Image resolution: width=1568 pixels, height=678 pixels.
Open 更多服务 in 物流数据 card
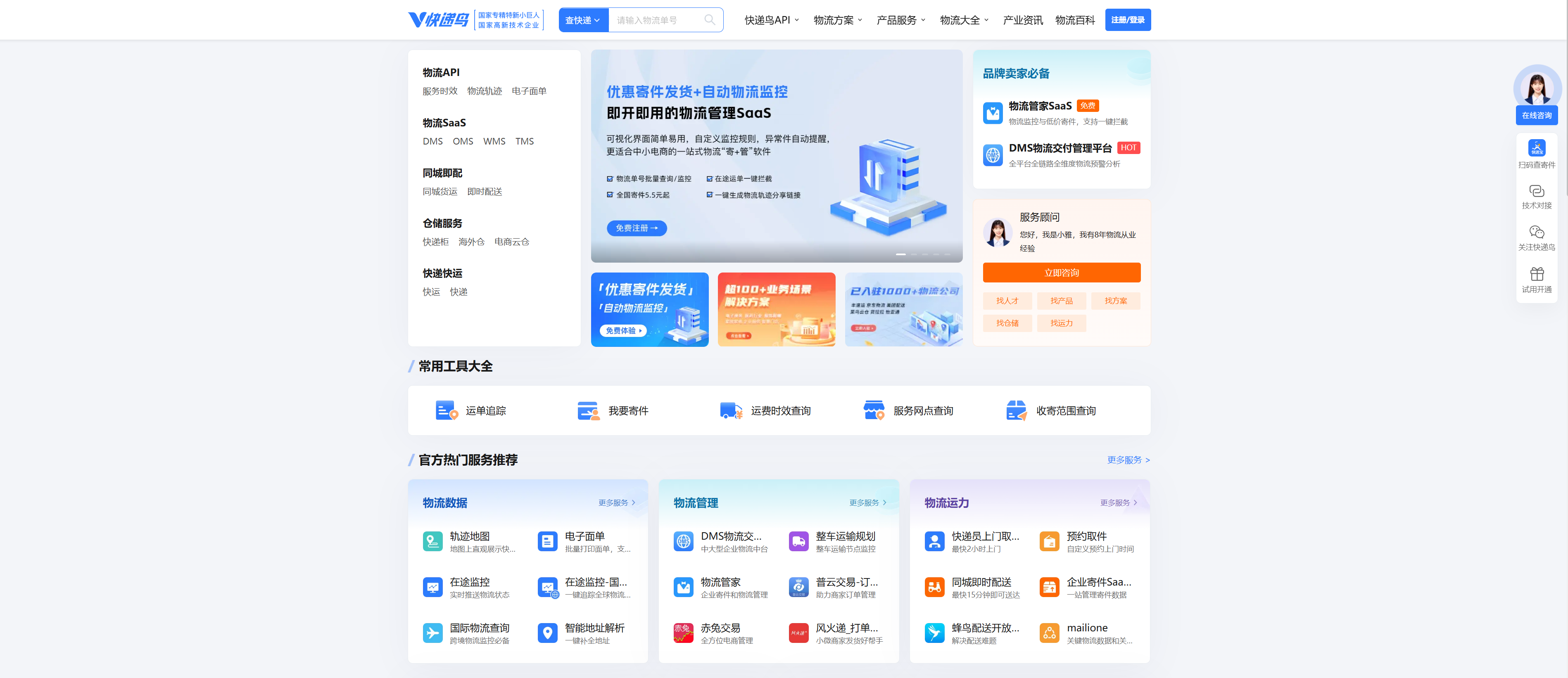[x=617, y=503]
